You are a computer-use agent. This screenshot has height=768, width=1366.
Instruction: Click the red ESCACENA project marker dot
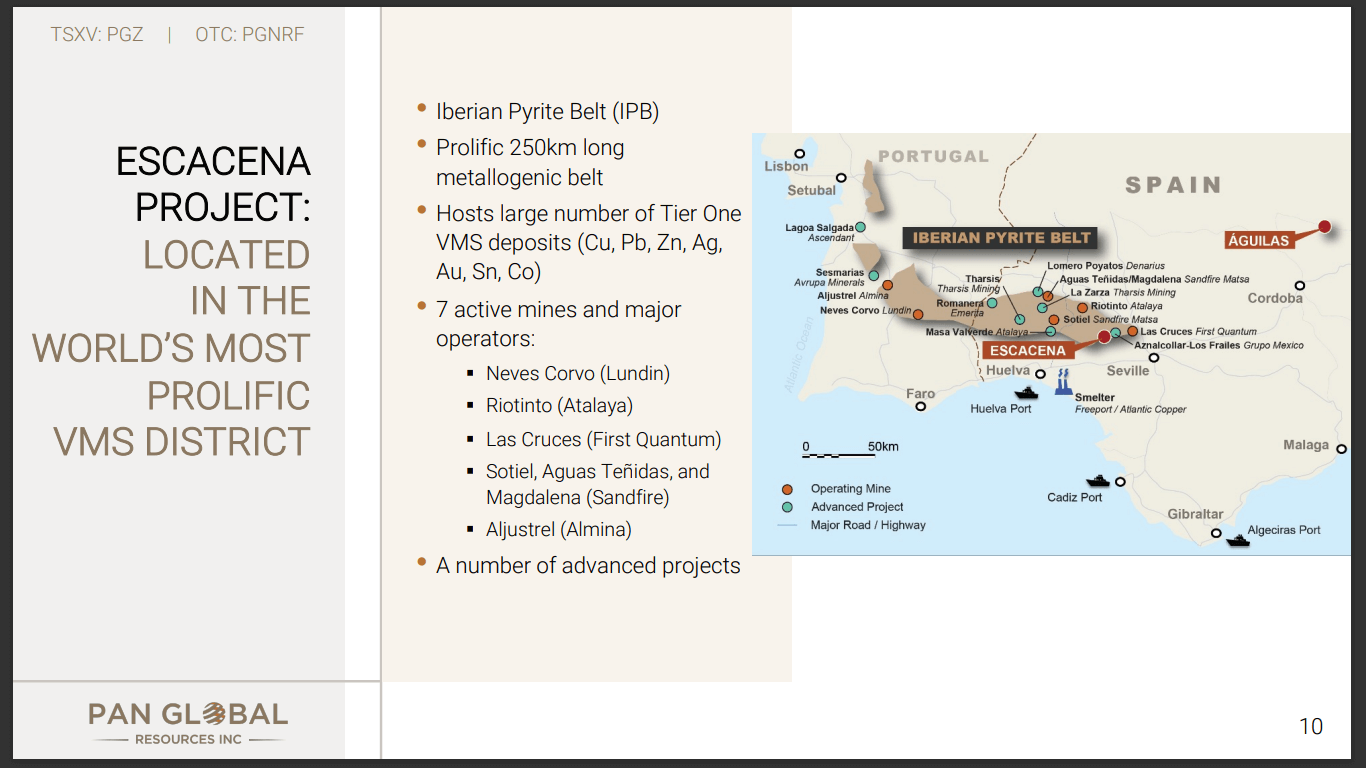[1104, 337]
